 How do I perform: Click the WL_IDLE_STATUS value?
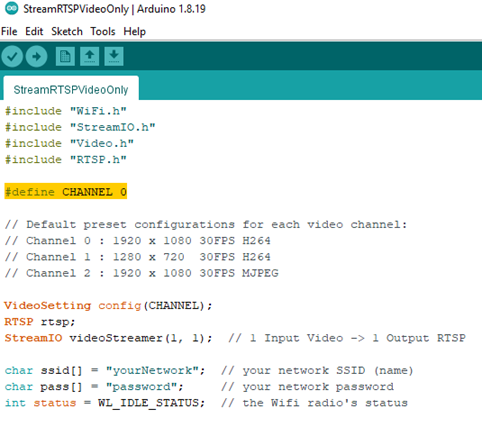[148, 403]
